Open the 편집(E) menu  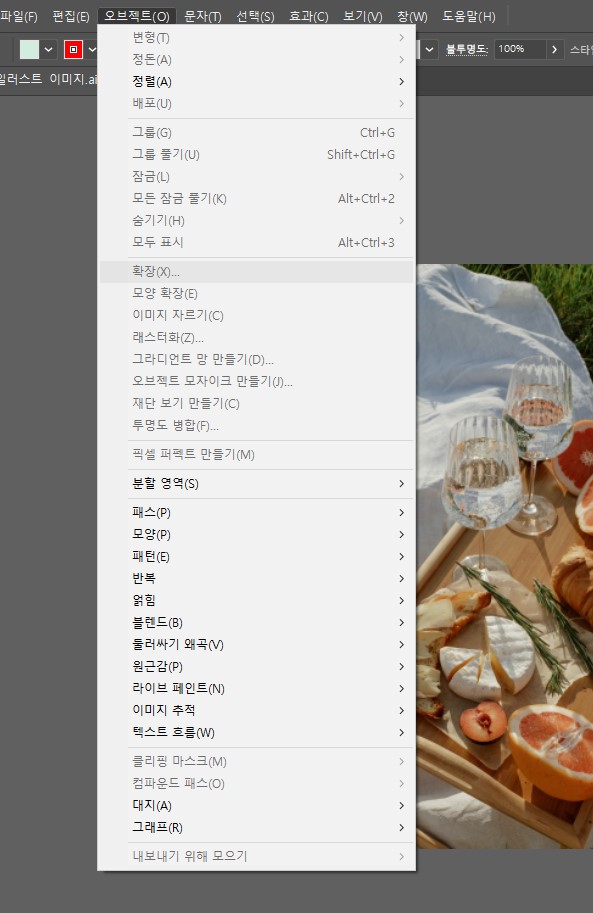click(x=71, y=16)
